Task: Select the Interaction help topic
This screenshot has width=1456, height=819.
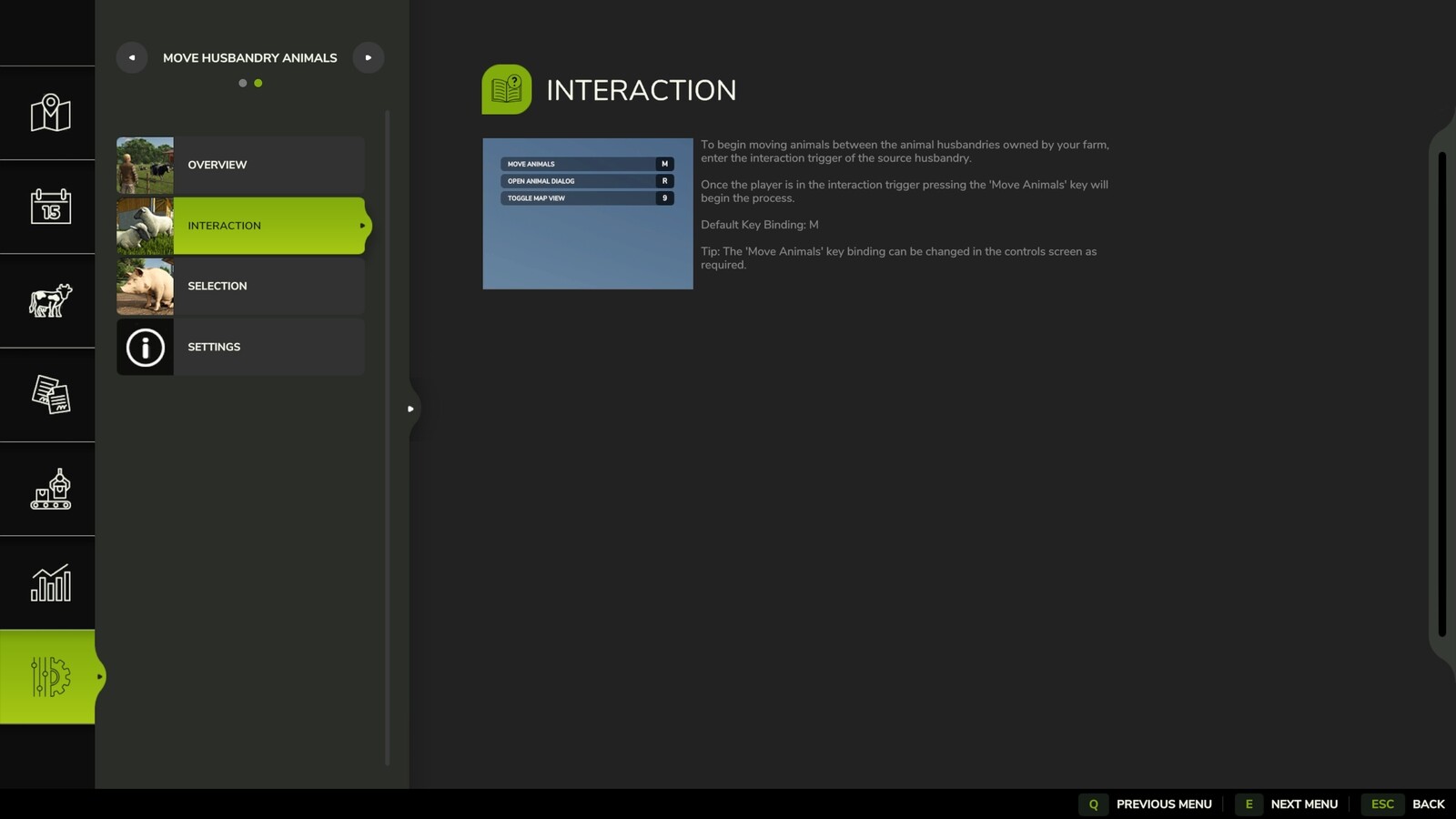Action: 240,226
